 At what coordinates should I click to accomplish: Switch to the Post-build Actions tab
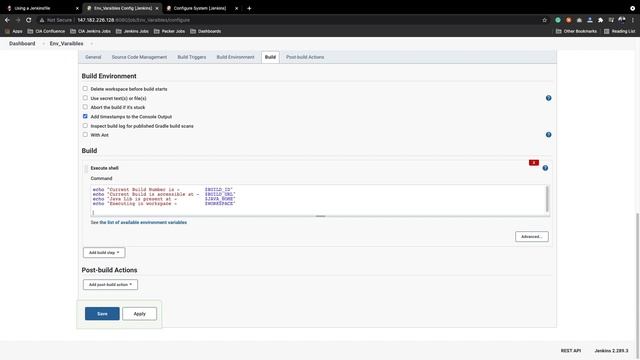(305, 57)
